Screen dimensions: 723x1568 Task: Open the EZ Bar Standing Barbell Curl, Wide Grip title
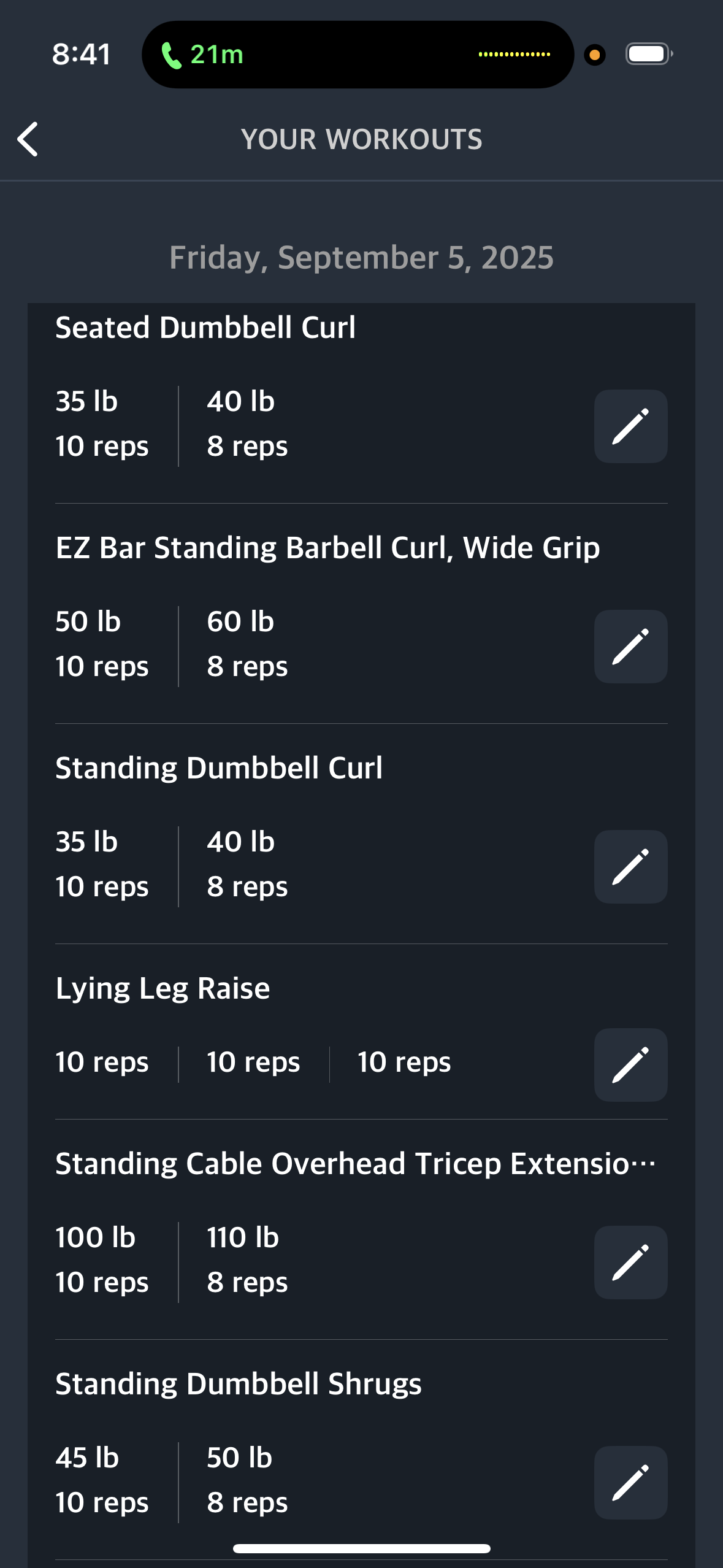tap(327, 548)
